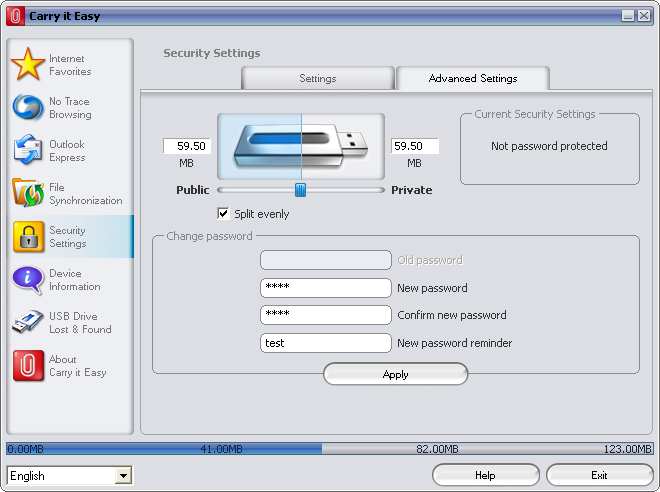Image resolution: width=660 pixels, height=492 pixels.
Task: Click the Carry it Easy title bar logo
Action: coord(16,16)
